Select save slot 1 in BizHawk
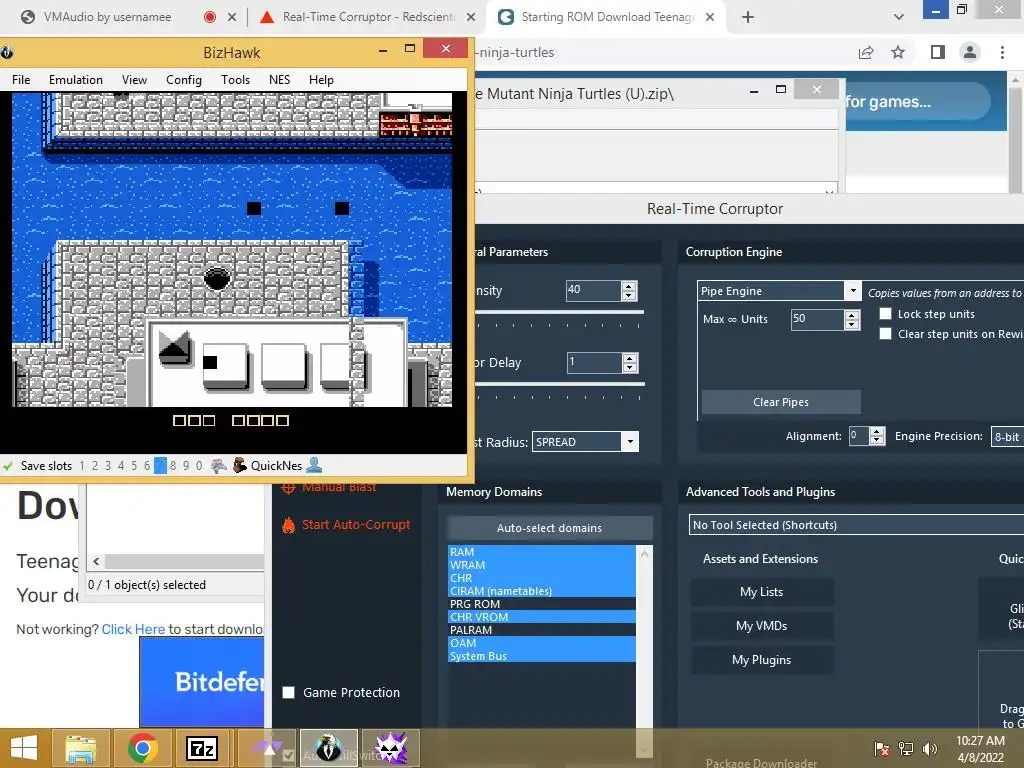This screenshot has width=1024, height=768. coord(82,466)
